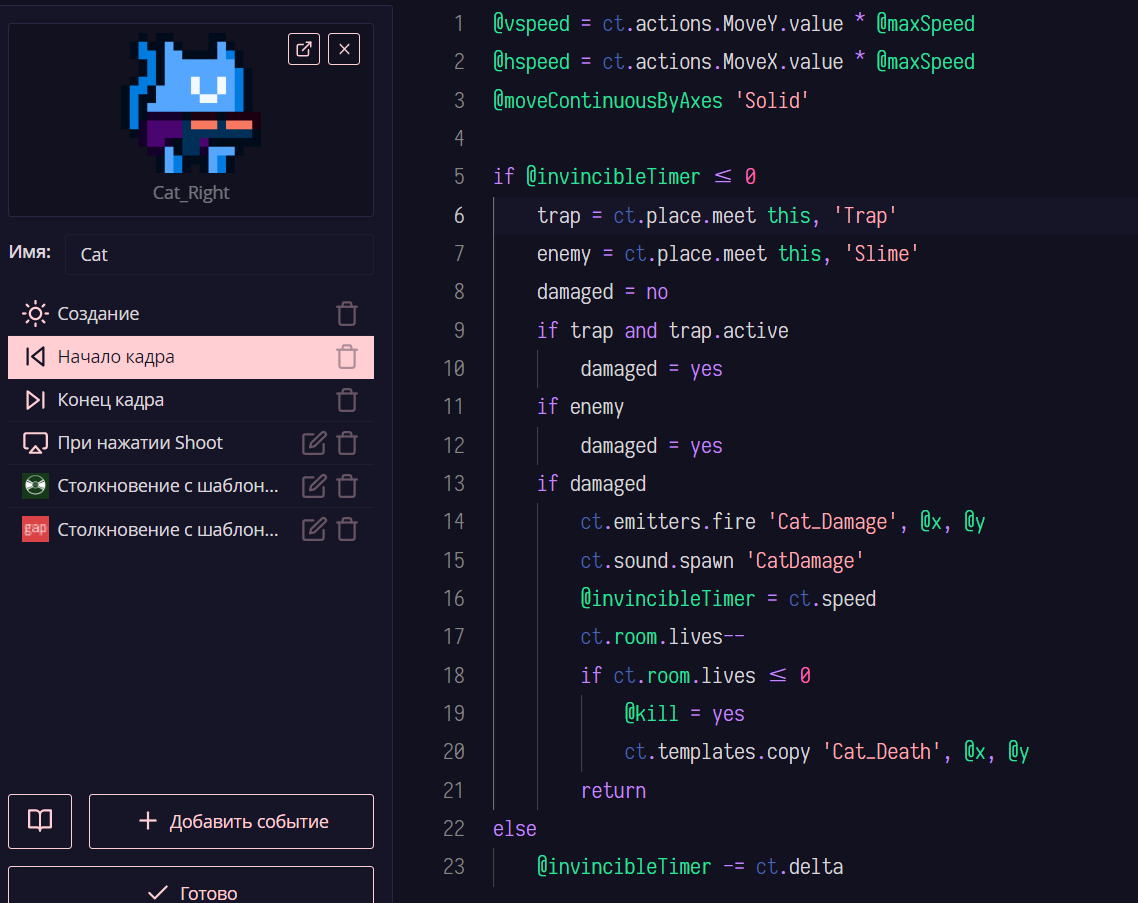
Task: Delete the green collision event
Action: click(347, 486)
